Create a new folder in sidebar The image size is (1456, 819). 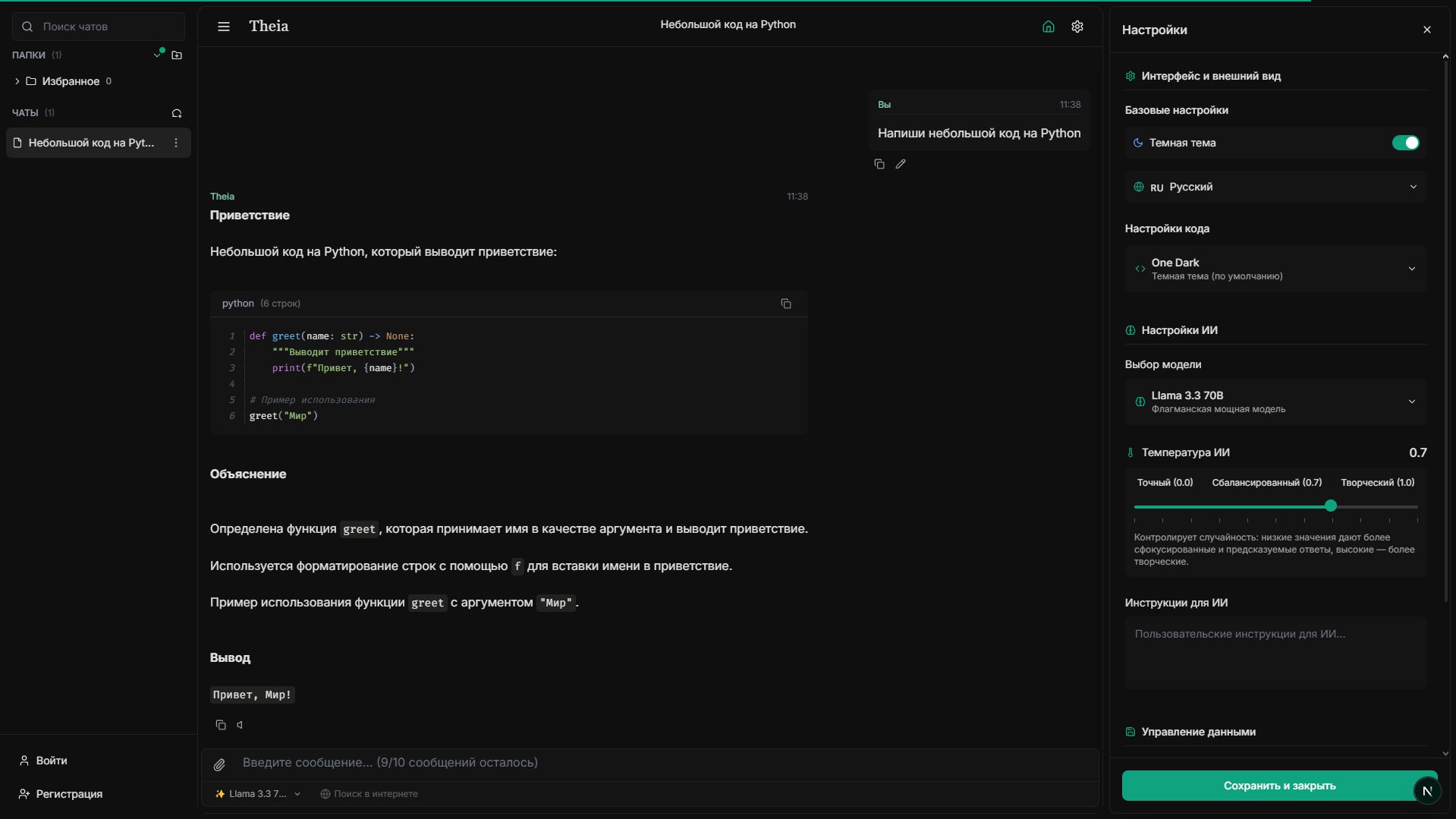(x=177, y=55)
